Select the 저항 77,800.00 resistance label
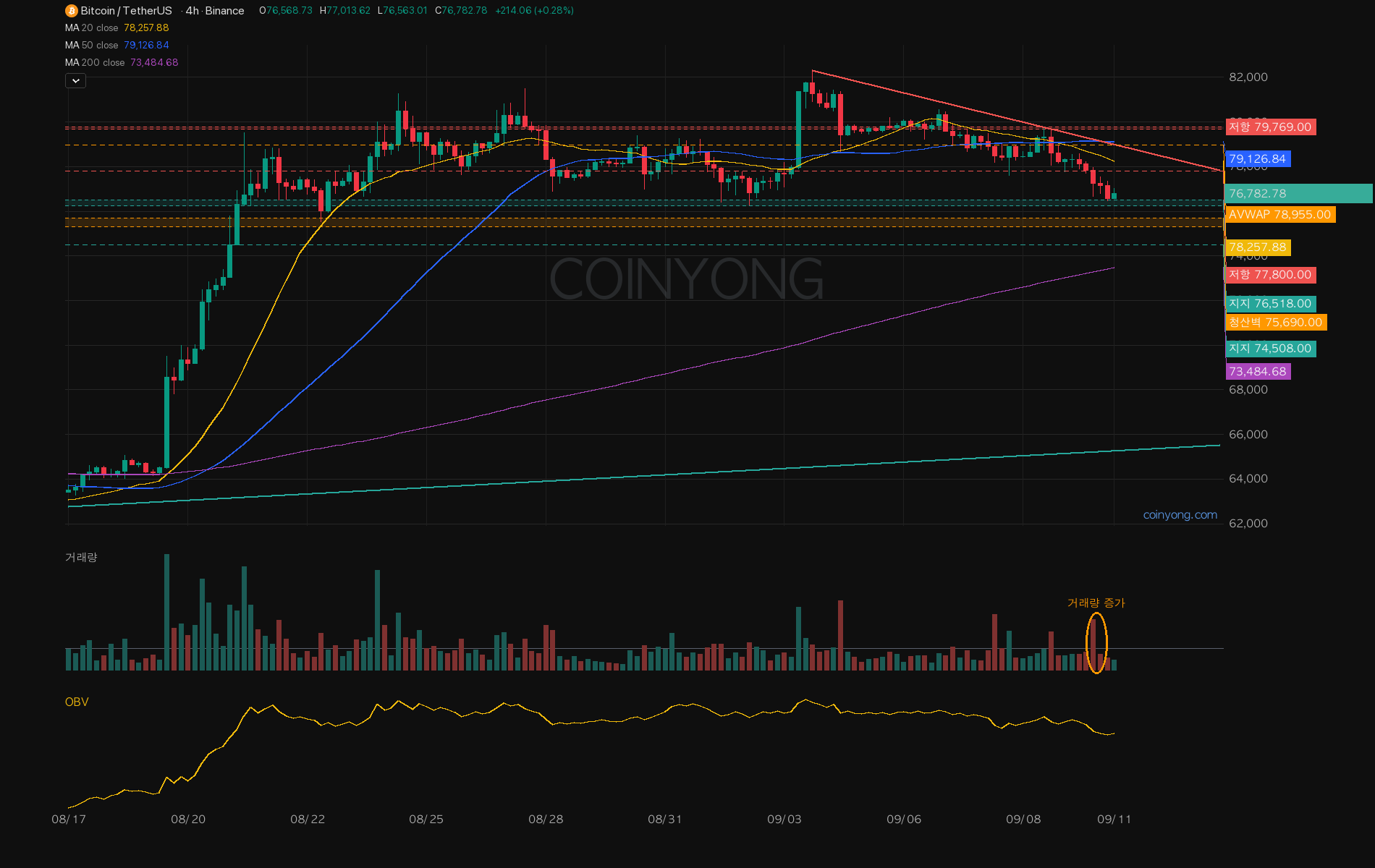 pyautogui.click(x=1270, y=275)
